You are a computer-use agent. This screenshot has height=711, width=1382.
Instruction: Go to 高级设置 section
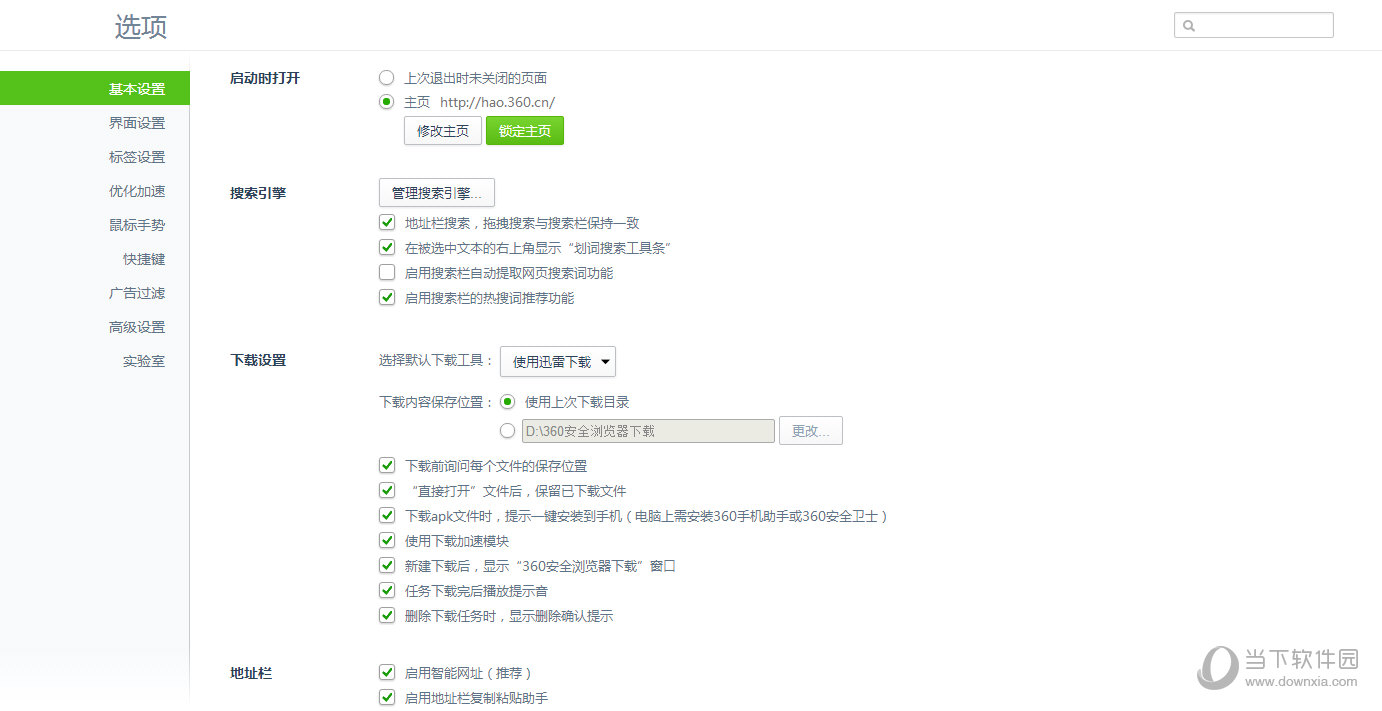[x=137, y=327]
